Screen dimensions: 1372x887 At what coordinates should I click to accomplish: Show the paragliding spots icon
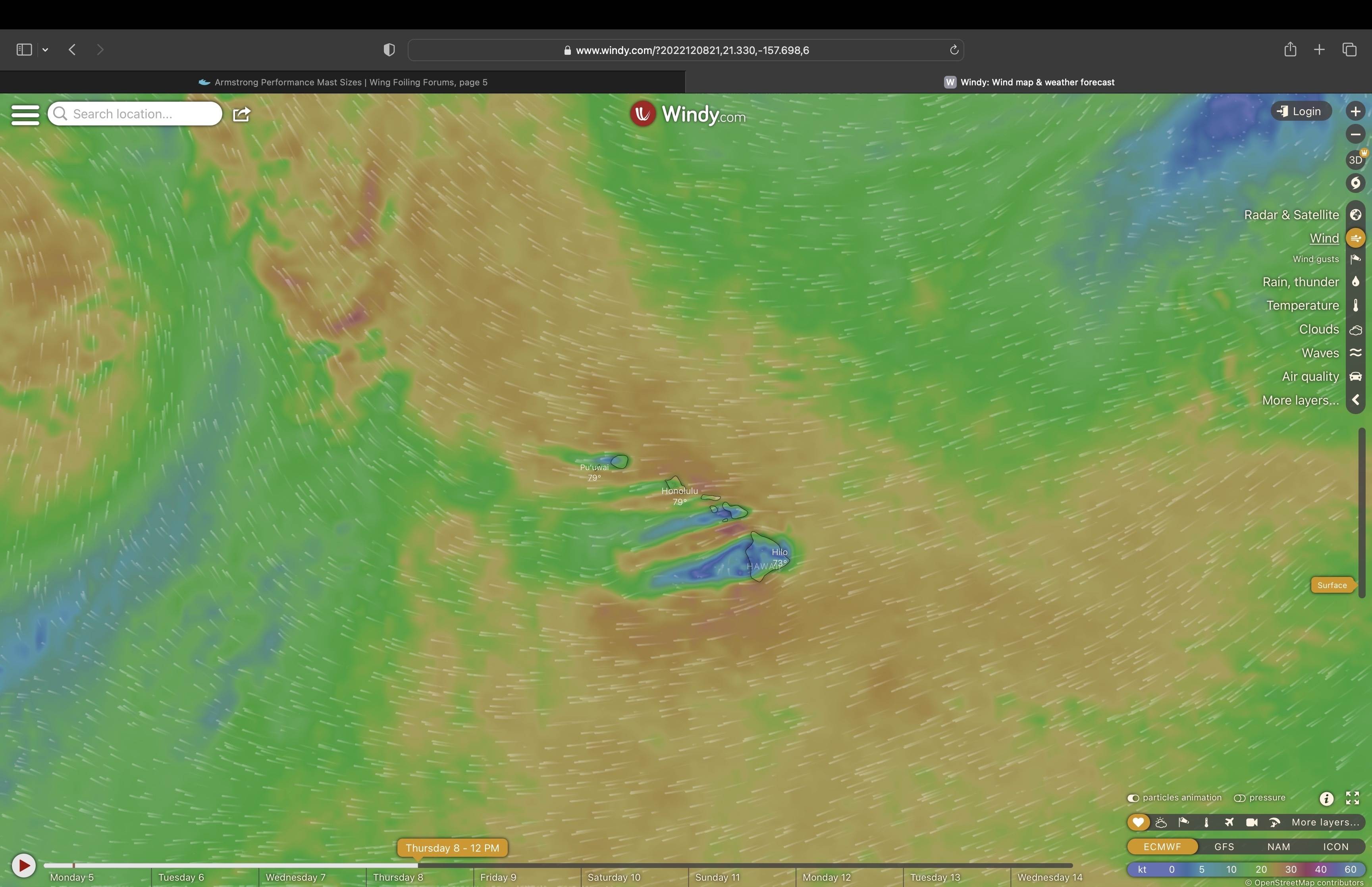1274,823
